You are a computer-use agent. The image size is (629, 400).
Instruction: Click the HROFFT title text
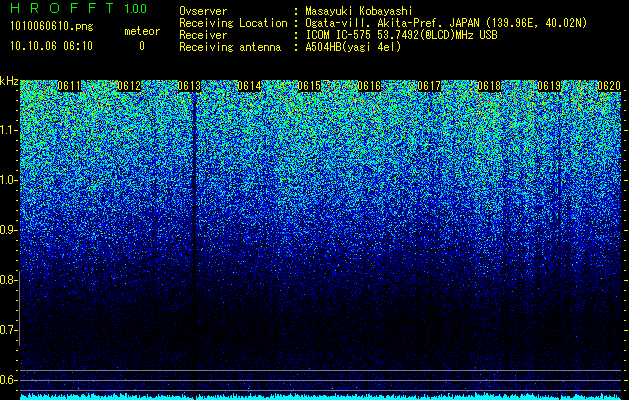click(x=62, y=8)
